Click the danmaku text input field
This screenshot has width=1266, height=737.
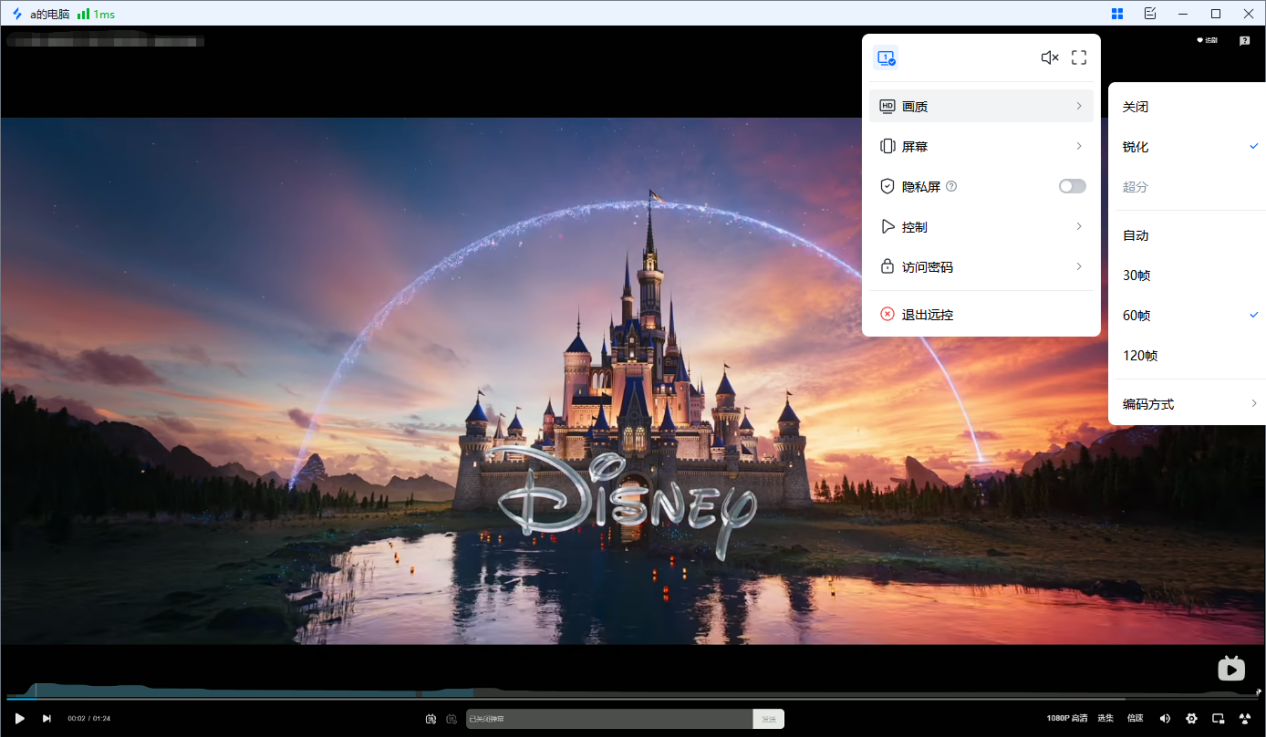point(609,719)
